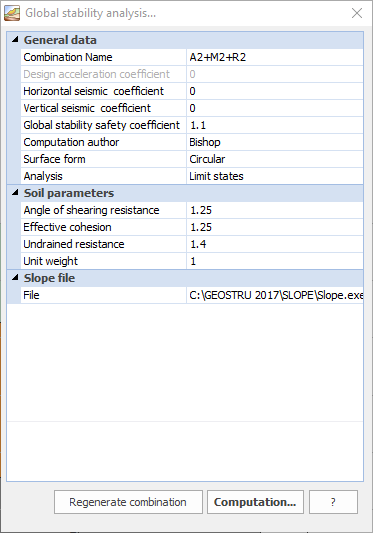Collapse the General data section
This screenshot has width=373, height=533.
(x=15, y=40)
